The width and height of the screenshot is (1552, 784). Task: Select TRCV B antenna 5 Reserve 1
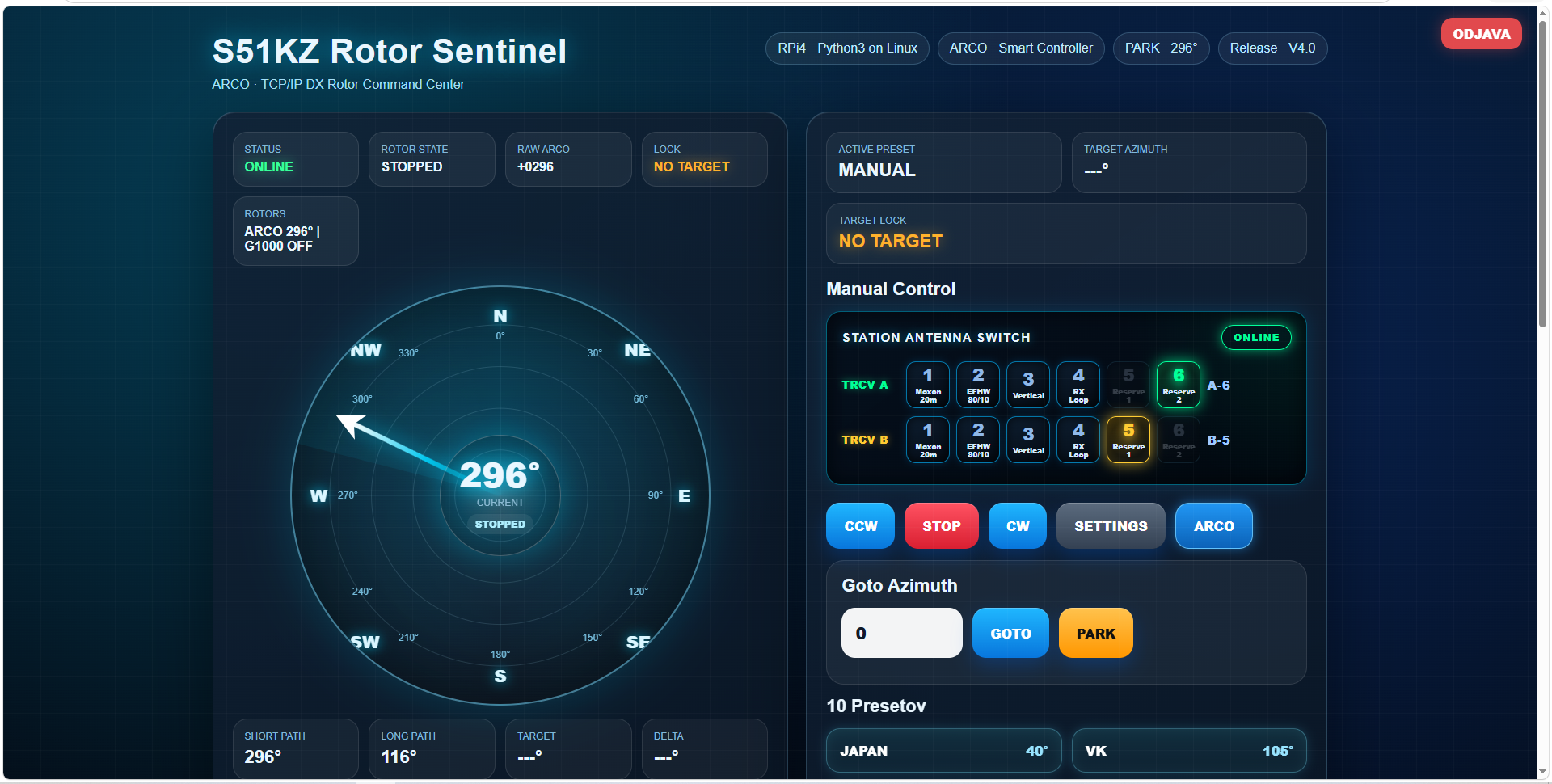click(x=1128, y=440)
